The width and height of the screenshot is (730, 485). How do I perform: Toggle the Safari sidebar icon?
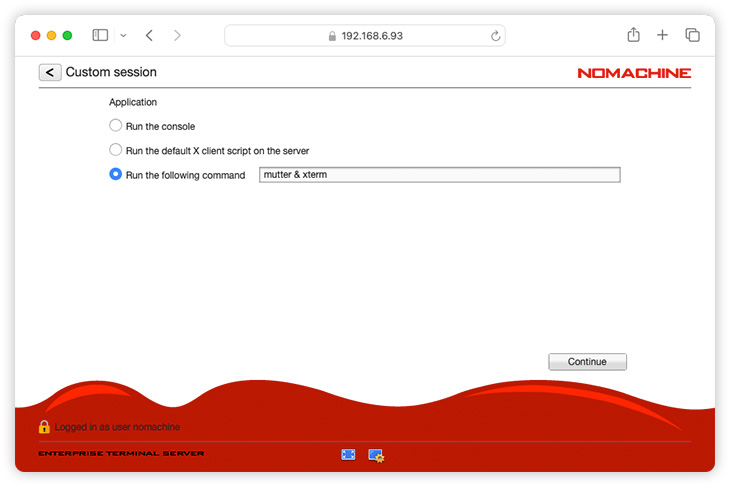(x=100, y=35)
